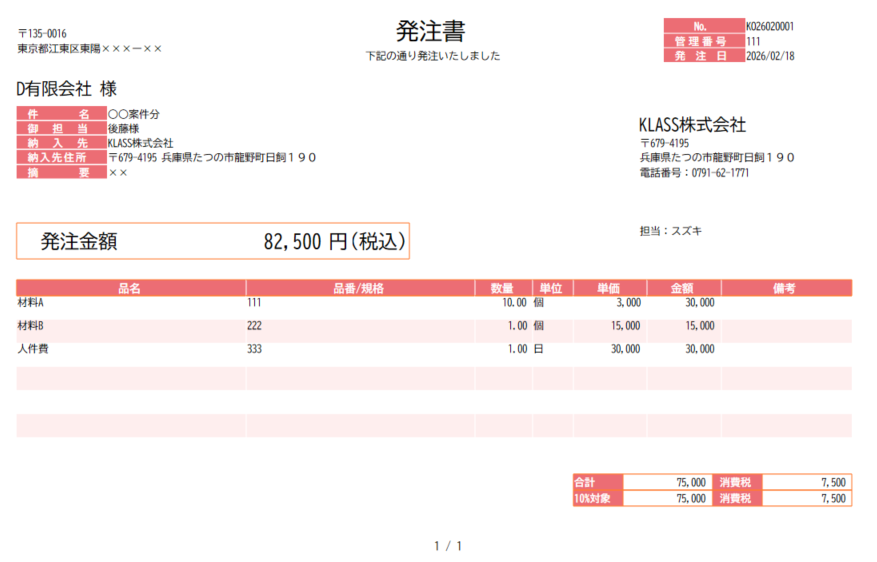The image size is (877, 562).
Task: Click the page indicator 1 / 1
Action: coord(447,546)
